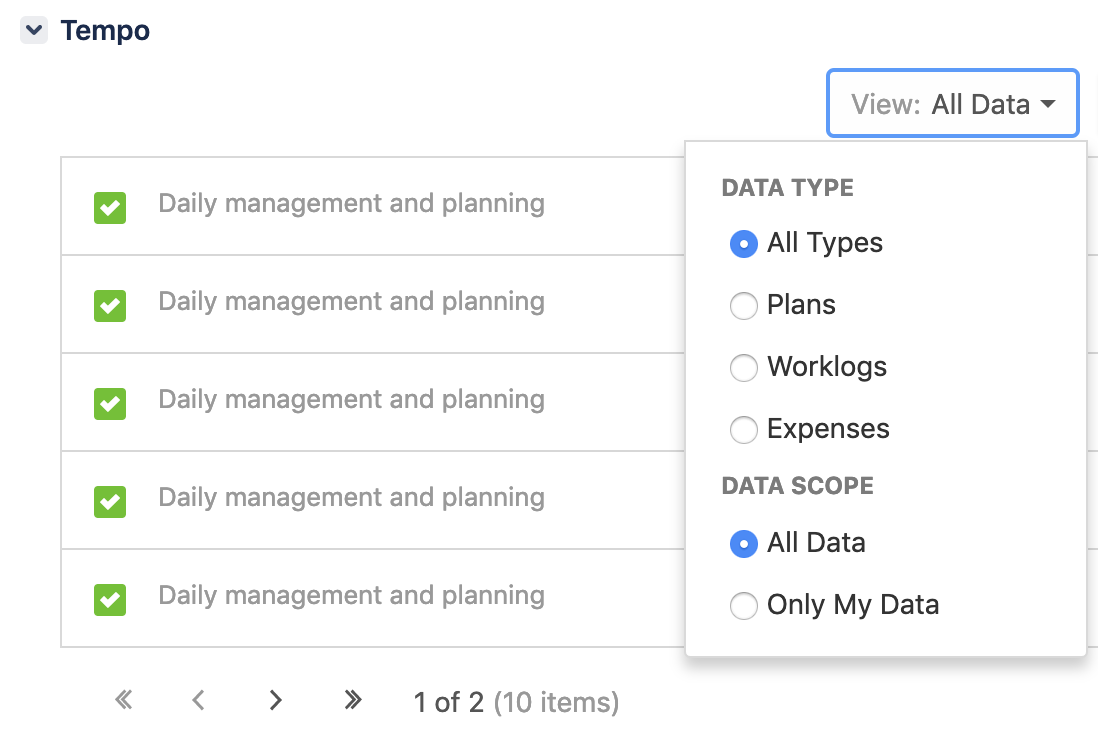The image size is (1098, 740).
Task: Choose Worklogs as the data type
Action: pos(744,368)
